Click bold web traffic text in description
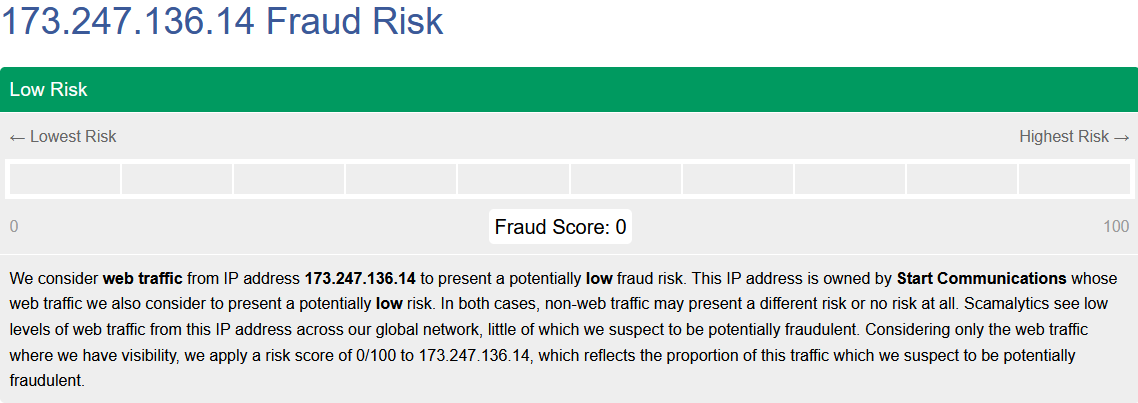The image size is (1138, 403). pyautogui.click(x=143, y=278)
